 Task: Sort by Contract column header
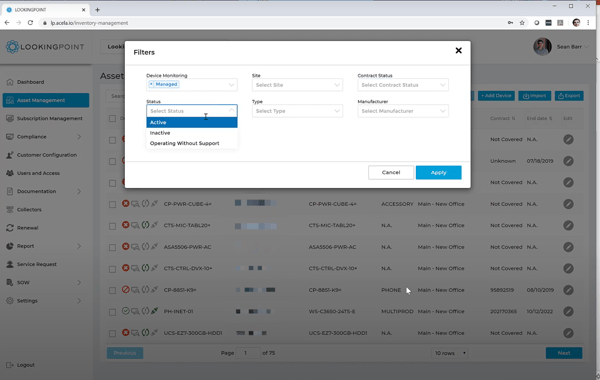pos(502,119)
